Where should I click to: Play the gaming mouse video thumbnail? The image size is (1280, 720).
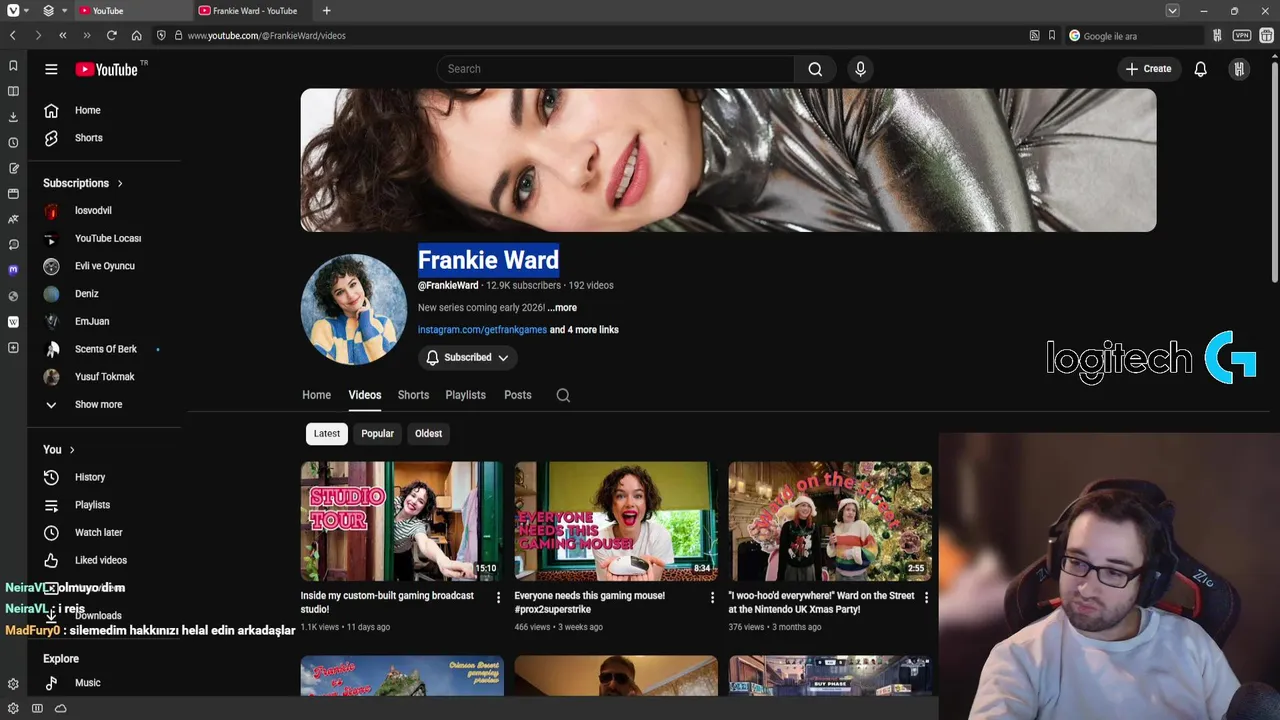pos(616,521)
